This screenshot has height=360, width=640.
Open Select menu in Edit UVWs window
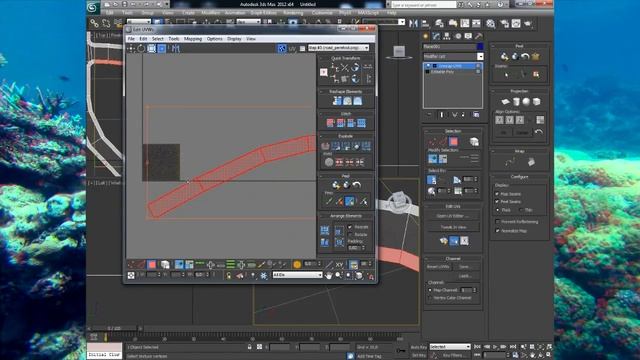point(158,39)
